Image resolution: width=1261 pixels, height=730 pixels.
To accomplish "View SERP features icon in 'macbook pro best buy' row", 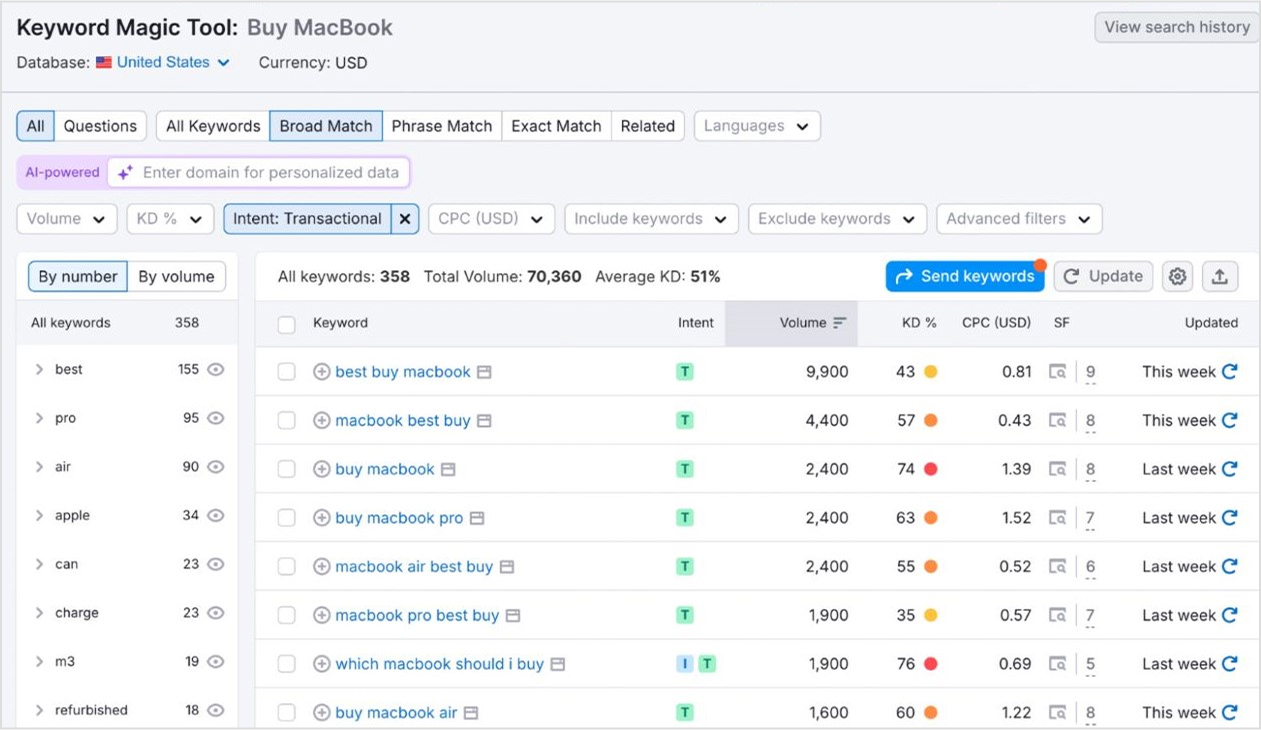I will 1057,615.
